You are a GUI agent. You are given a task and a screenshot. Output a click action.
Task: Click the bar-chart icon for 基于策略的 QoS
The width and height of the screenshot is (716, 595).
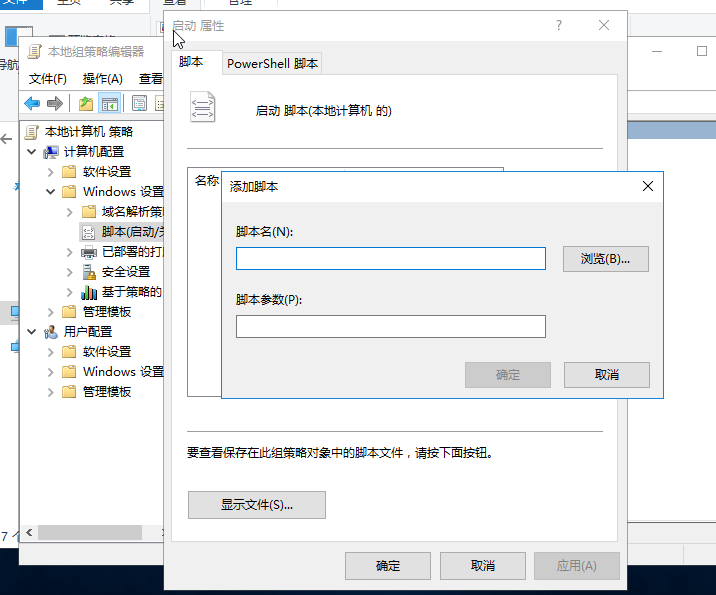point(88,292)
